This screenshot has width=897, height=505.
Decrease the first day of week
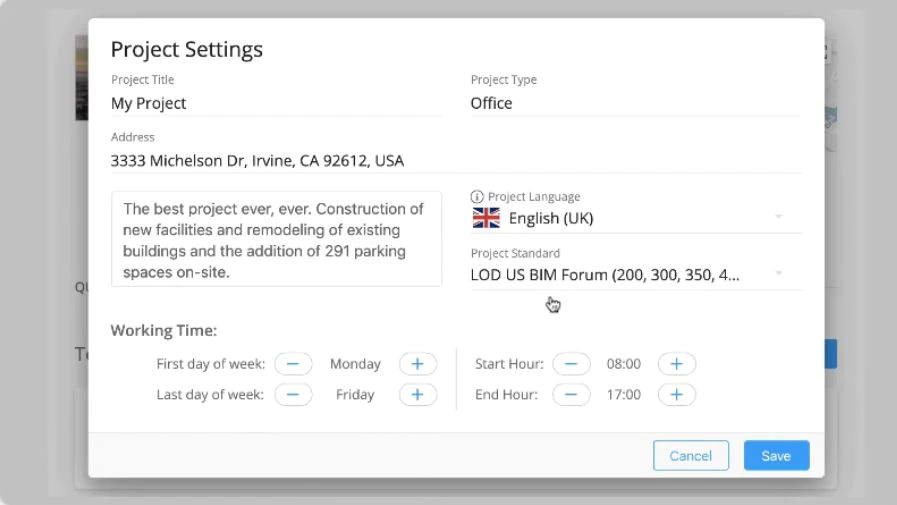click(x=293, y=364)
